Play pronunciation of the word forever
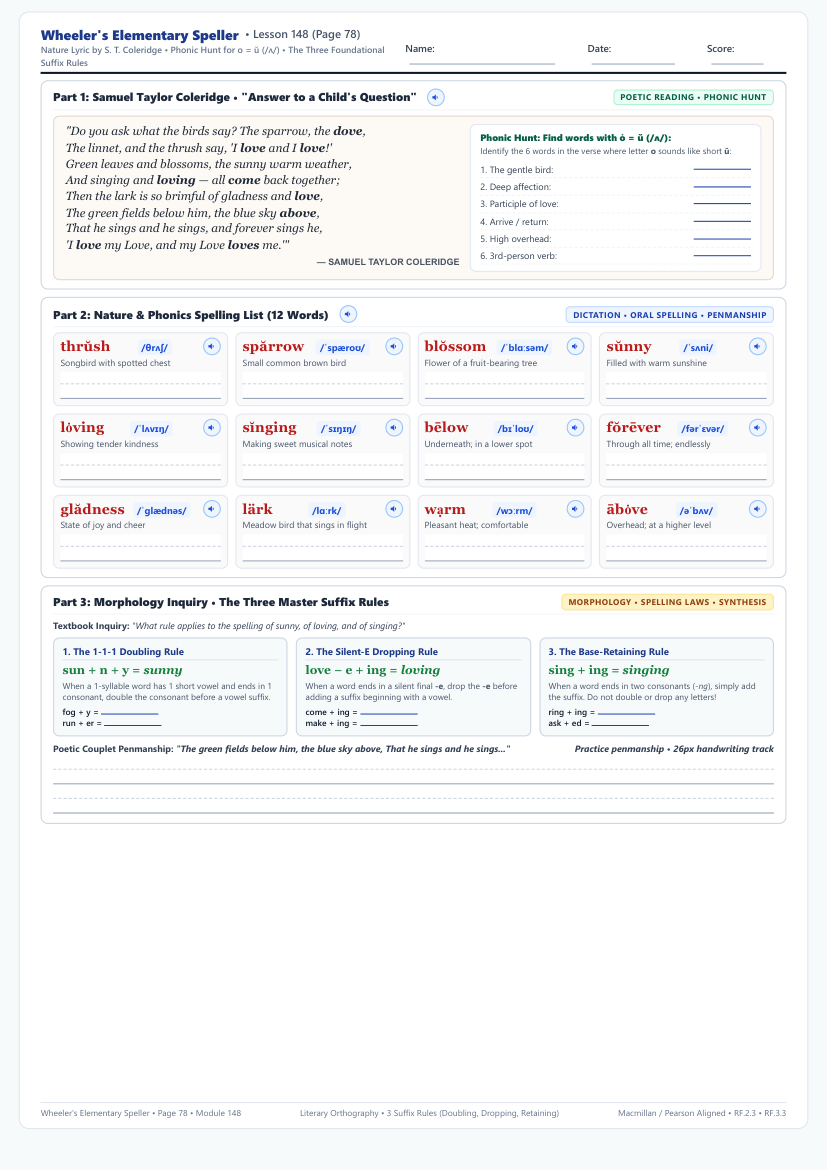The height and width of the screenshot is (1170, 827). 758,428
